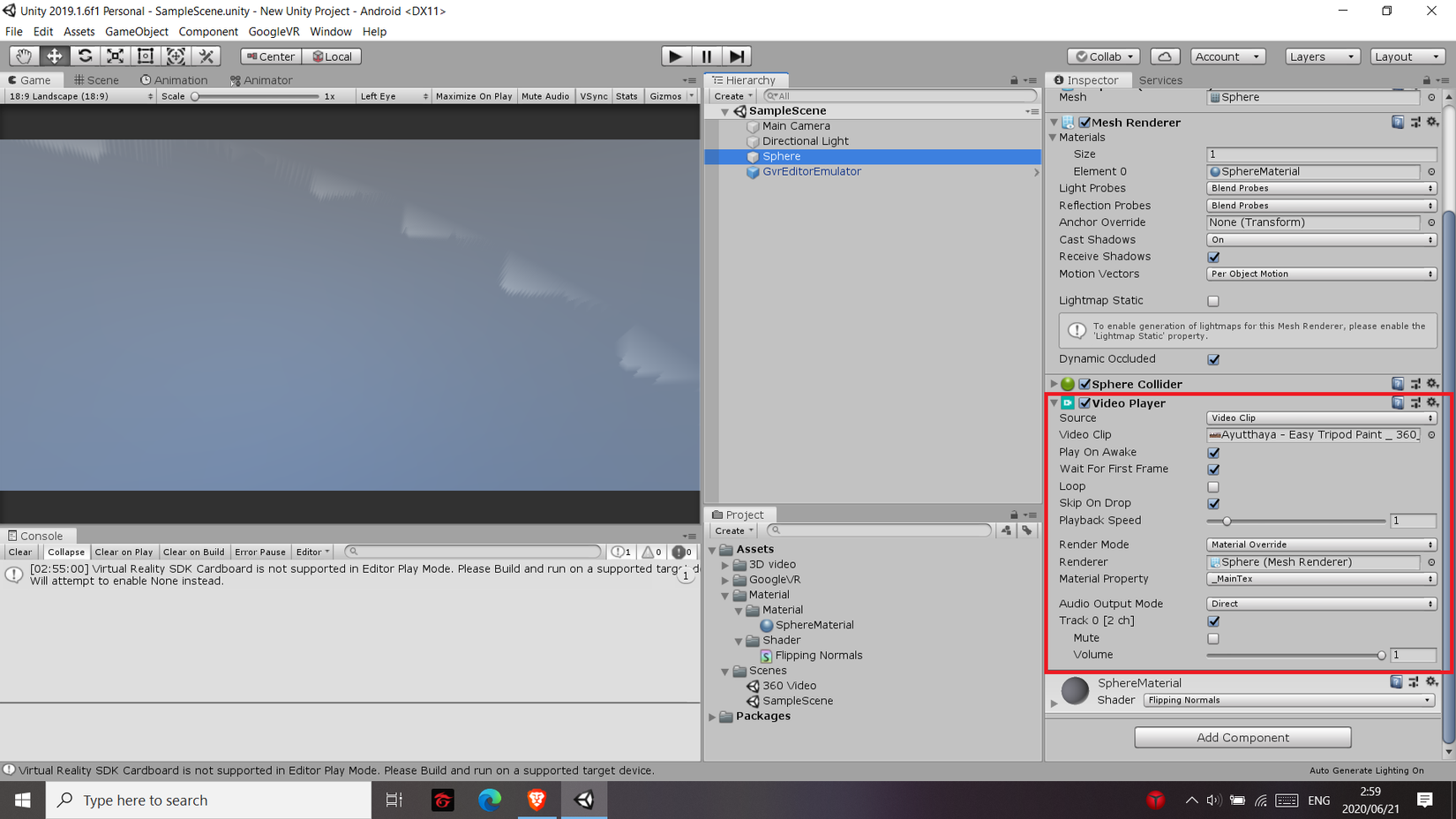The height and width of the screenshot is (819, 1456).
Task: Open the cloud services icon
Action: [1165, 56]
